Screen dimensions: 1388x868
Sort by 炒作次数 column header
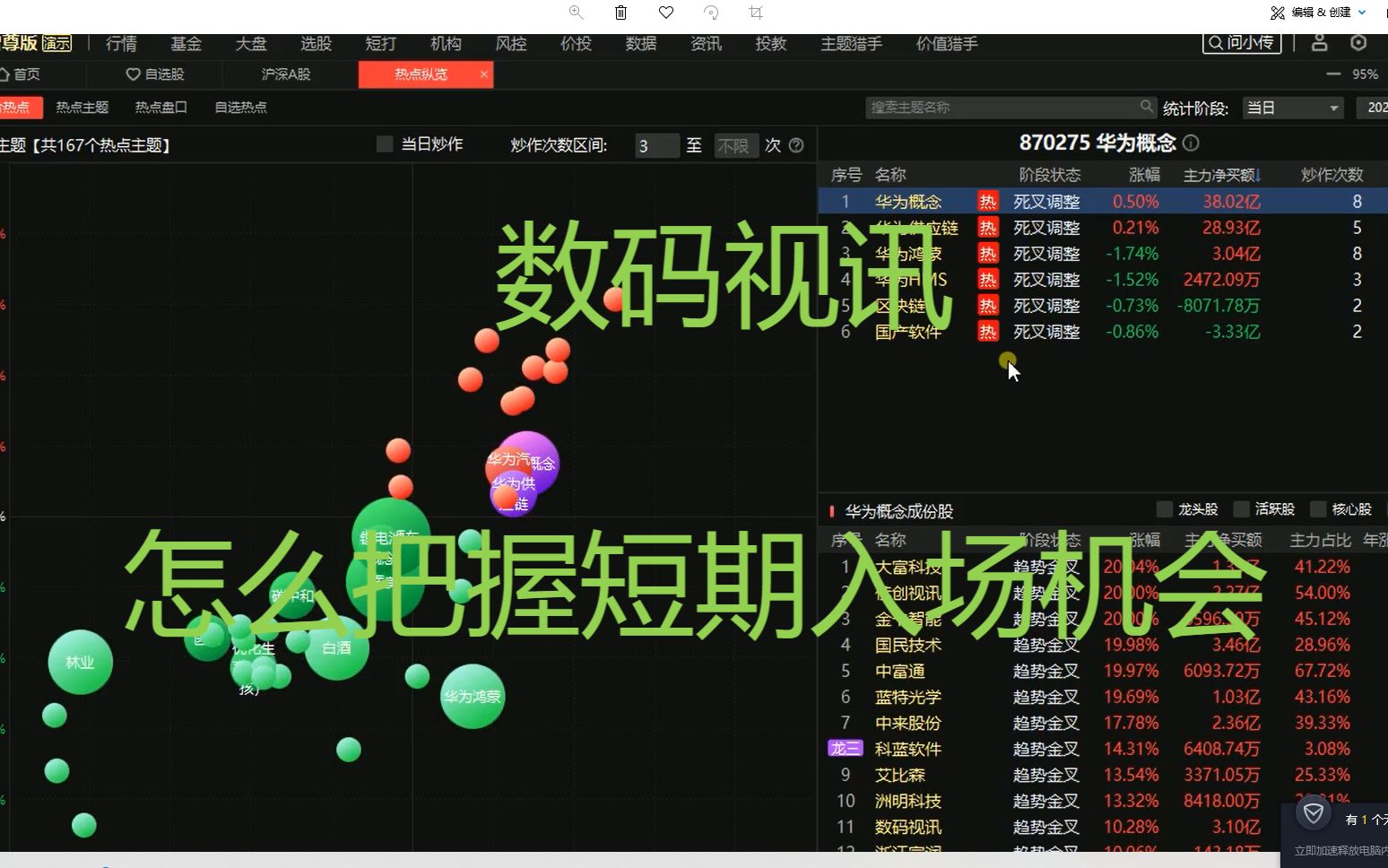point(1332,175)
